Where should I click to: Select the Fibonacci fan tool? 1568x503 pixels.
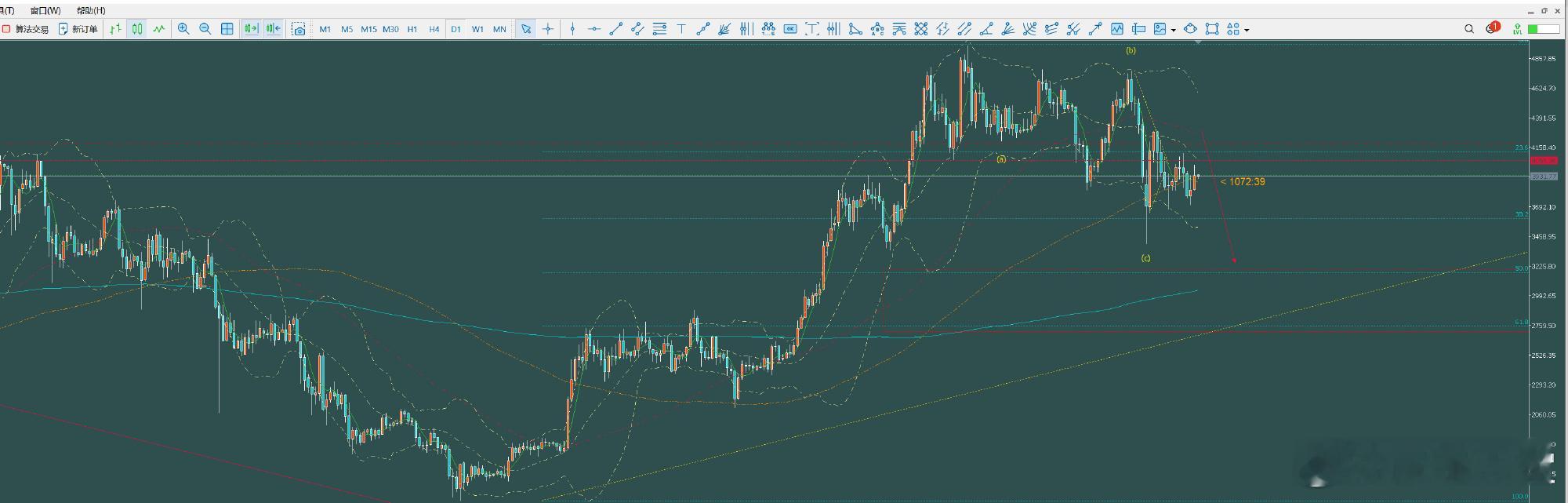click(x=724, y=29)
